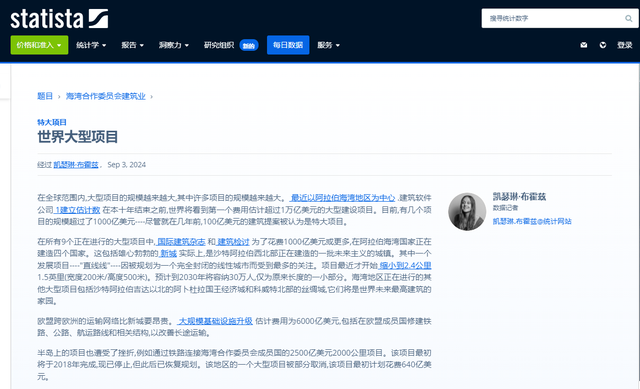Click the 每日数据 button
The image size is (640, 389).
pyautogui.click(x=288, y=45)
